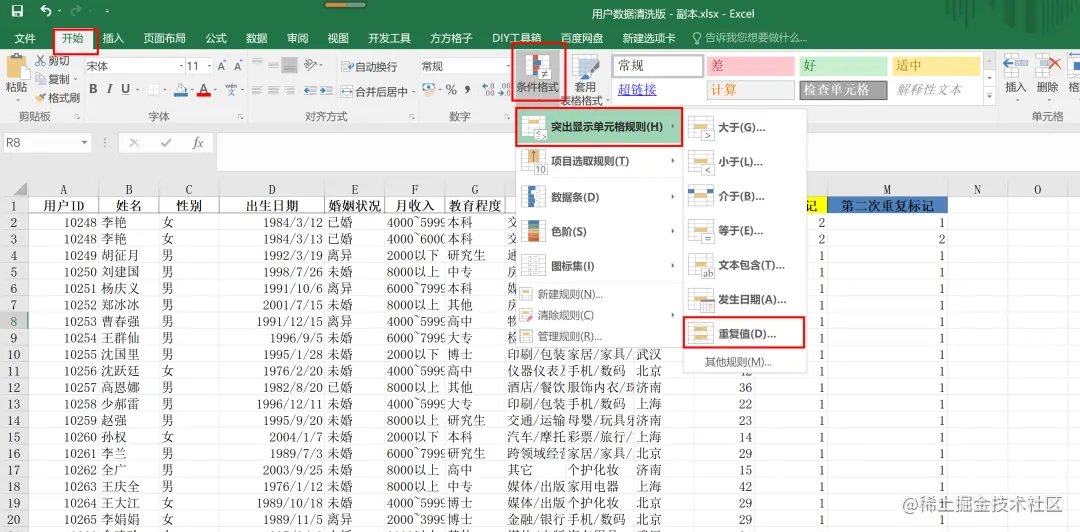Click the insert function fx button

pos(198,143)
